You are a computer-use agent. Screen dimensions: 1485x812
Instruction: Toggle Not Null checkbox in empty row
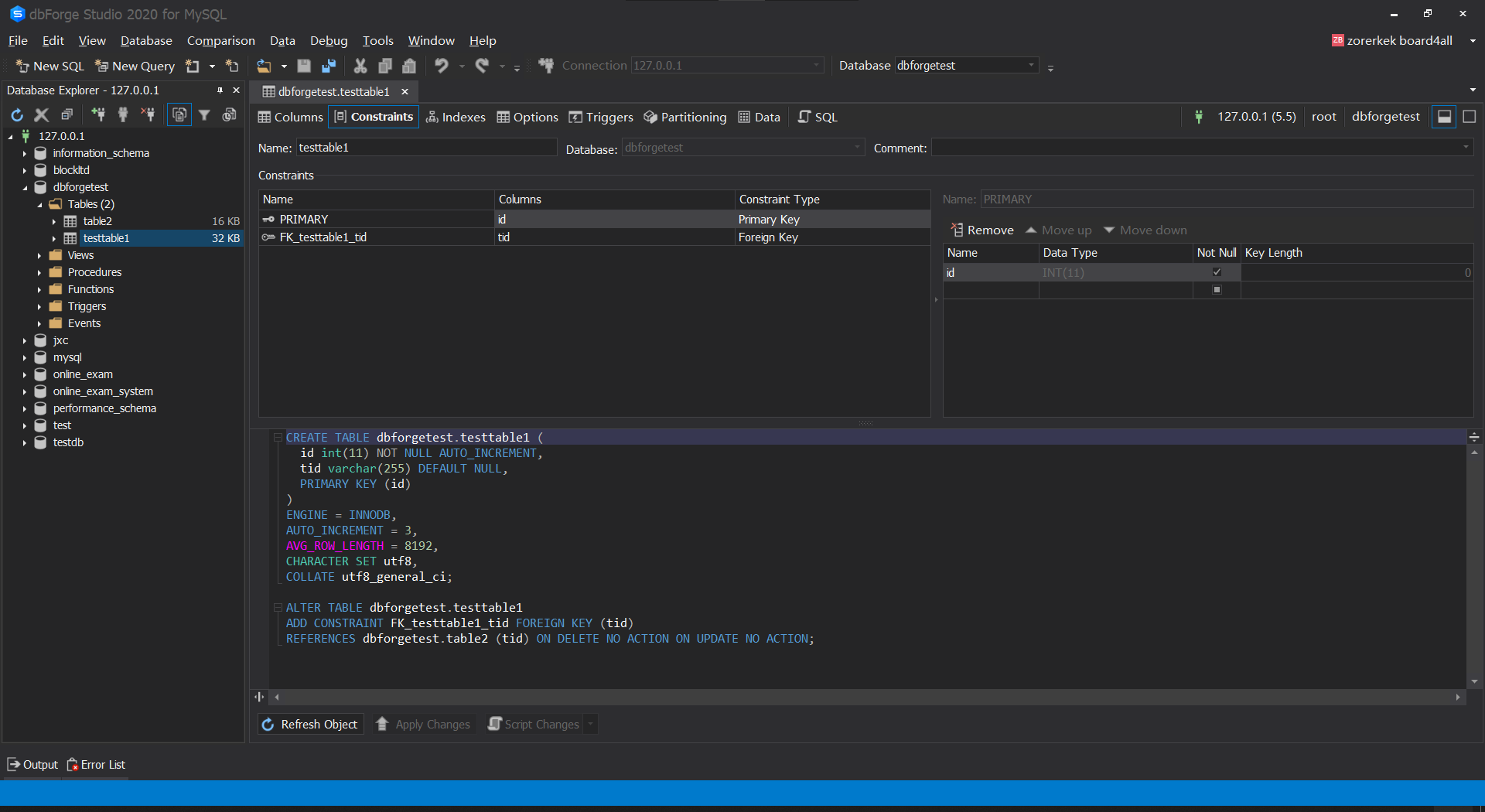click(1217, 290)
